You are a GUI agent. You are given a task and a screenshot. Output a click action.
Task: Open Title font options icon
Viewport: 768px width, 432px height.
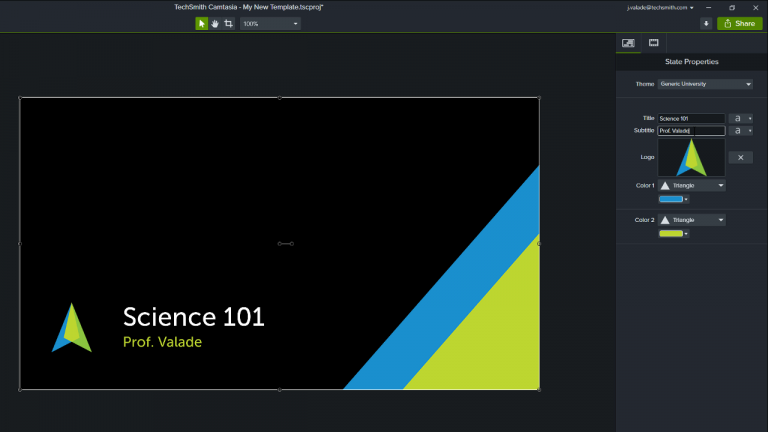coord(737,119)
